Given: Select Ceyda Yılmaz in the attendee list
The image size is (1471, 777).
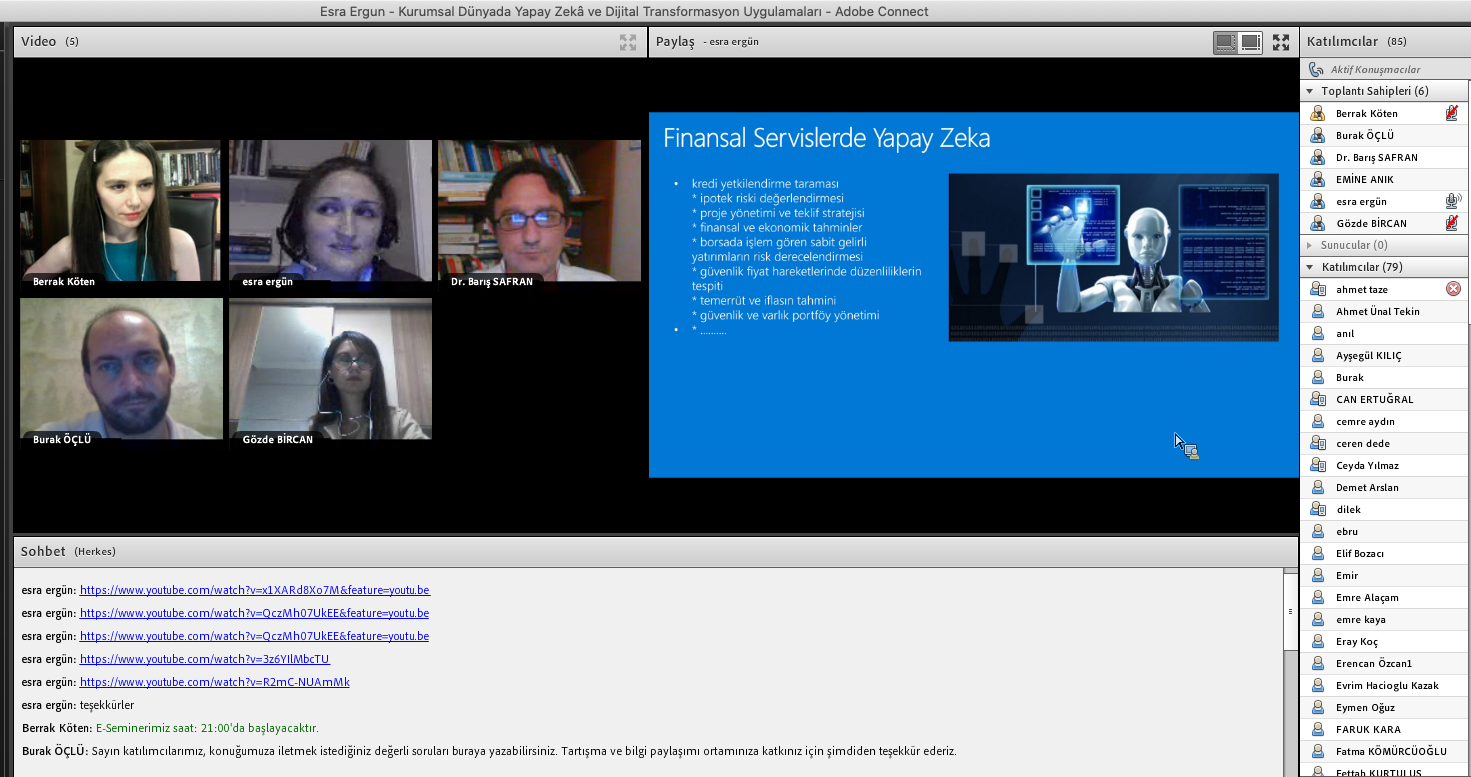Looking at the screenshot, I should pos(1367,465).
